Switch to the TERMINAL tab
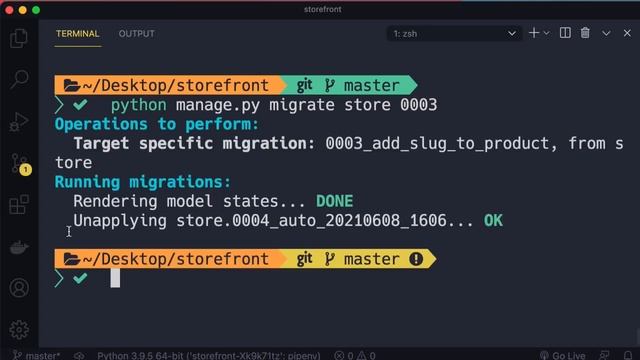Screen dimensions: 640x360 pos(78,33)
